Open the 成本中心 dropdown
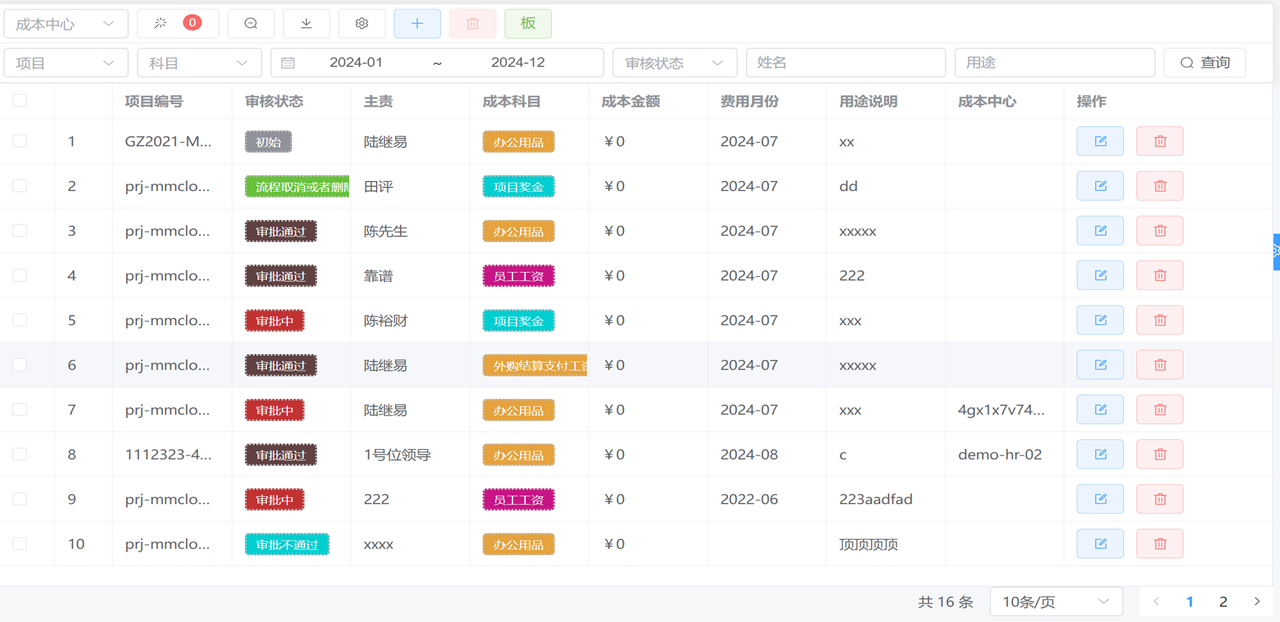This screenshot has height=622, width=1280. (x=66, y=23)
